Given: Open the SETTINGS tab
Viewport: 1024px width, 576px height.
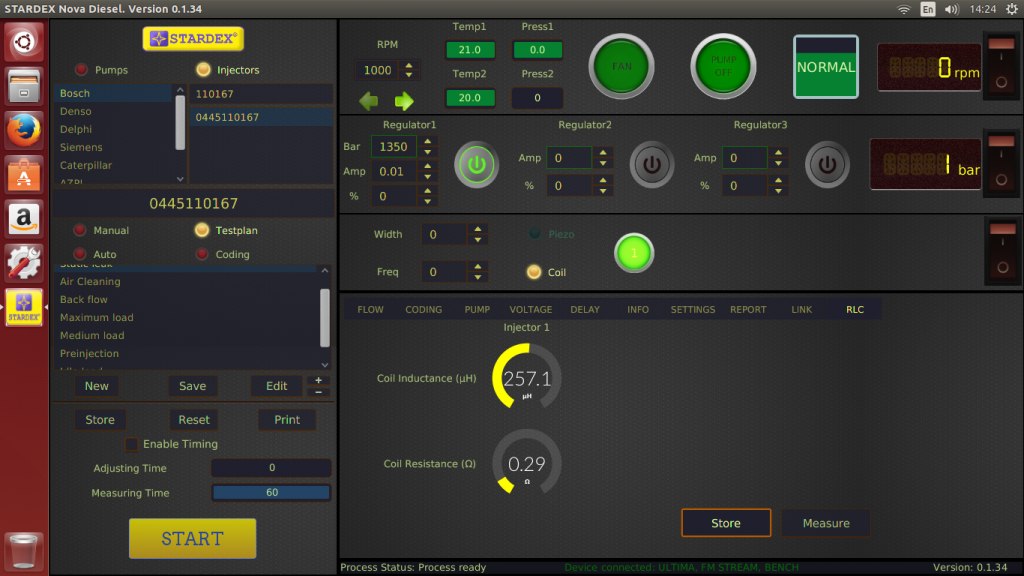Looking at the screenshot, I should tap(692, 310).
